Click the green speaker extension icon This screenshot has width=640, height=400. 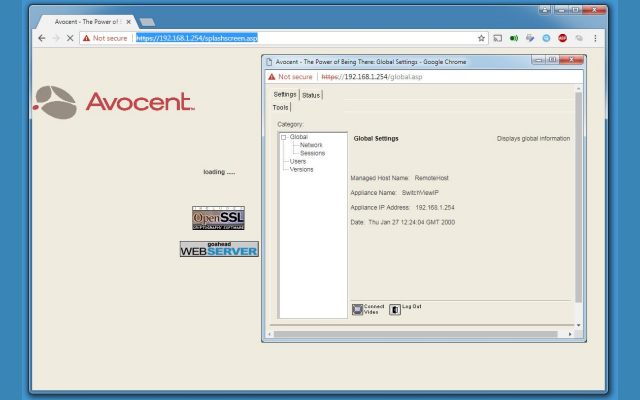(514, 38)
